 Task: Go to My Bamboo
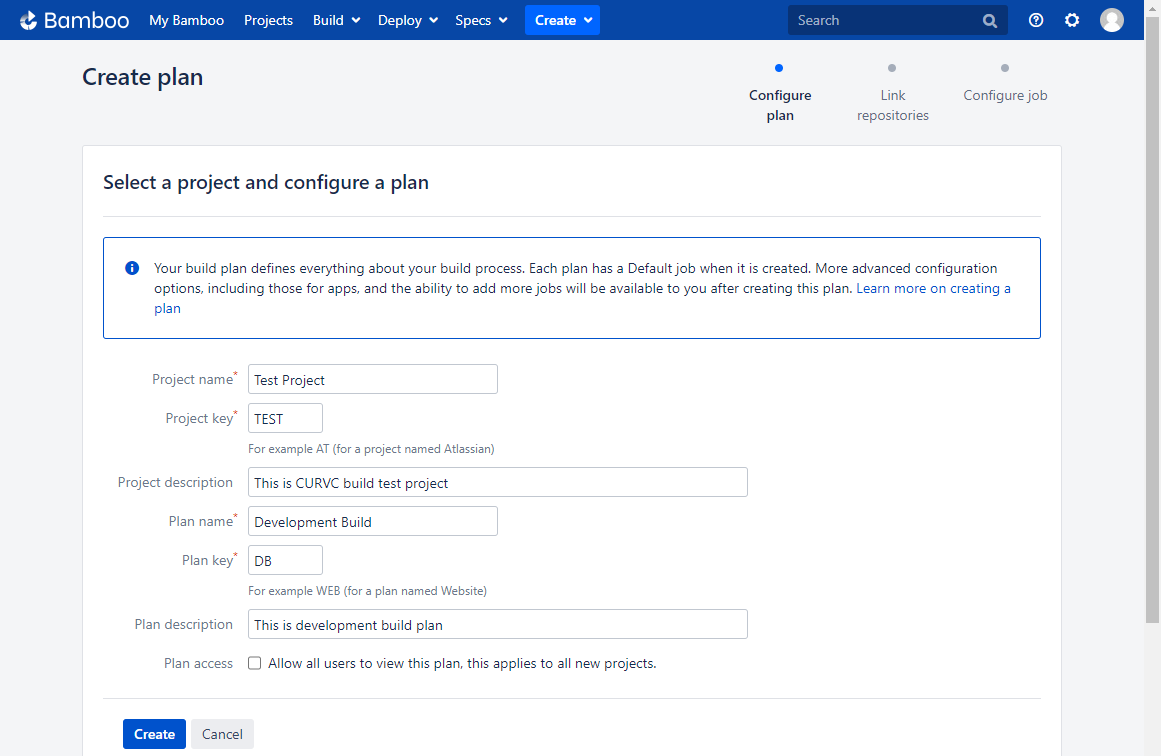(187, 20)
